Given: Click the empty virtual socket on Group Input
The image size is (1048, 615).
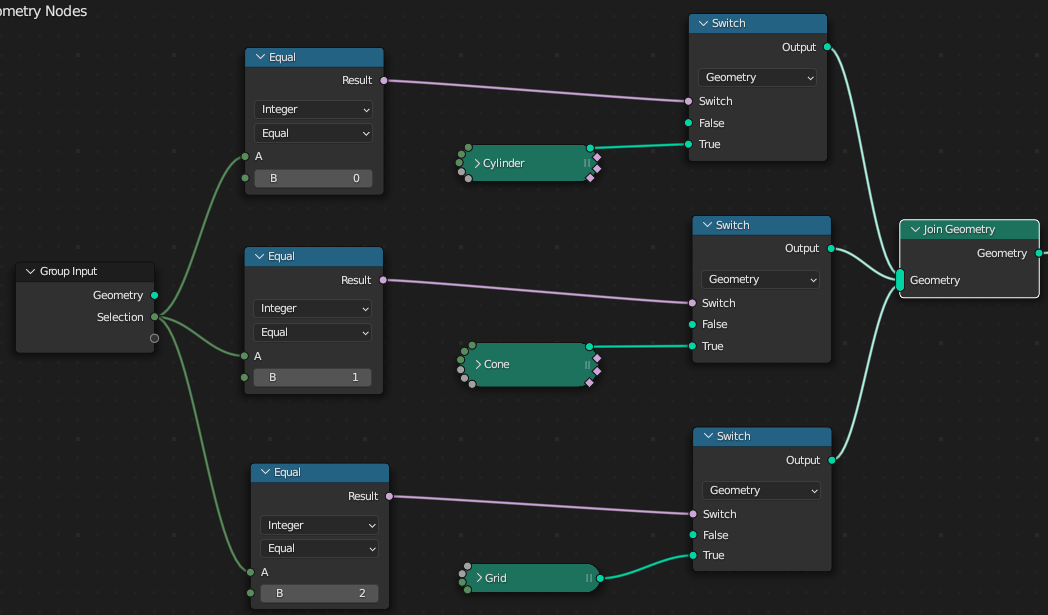Looking at the screenshot, I should click(x=154, y=338).
